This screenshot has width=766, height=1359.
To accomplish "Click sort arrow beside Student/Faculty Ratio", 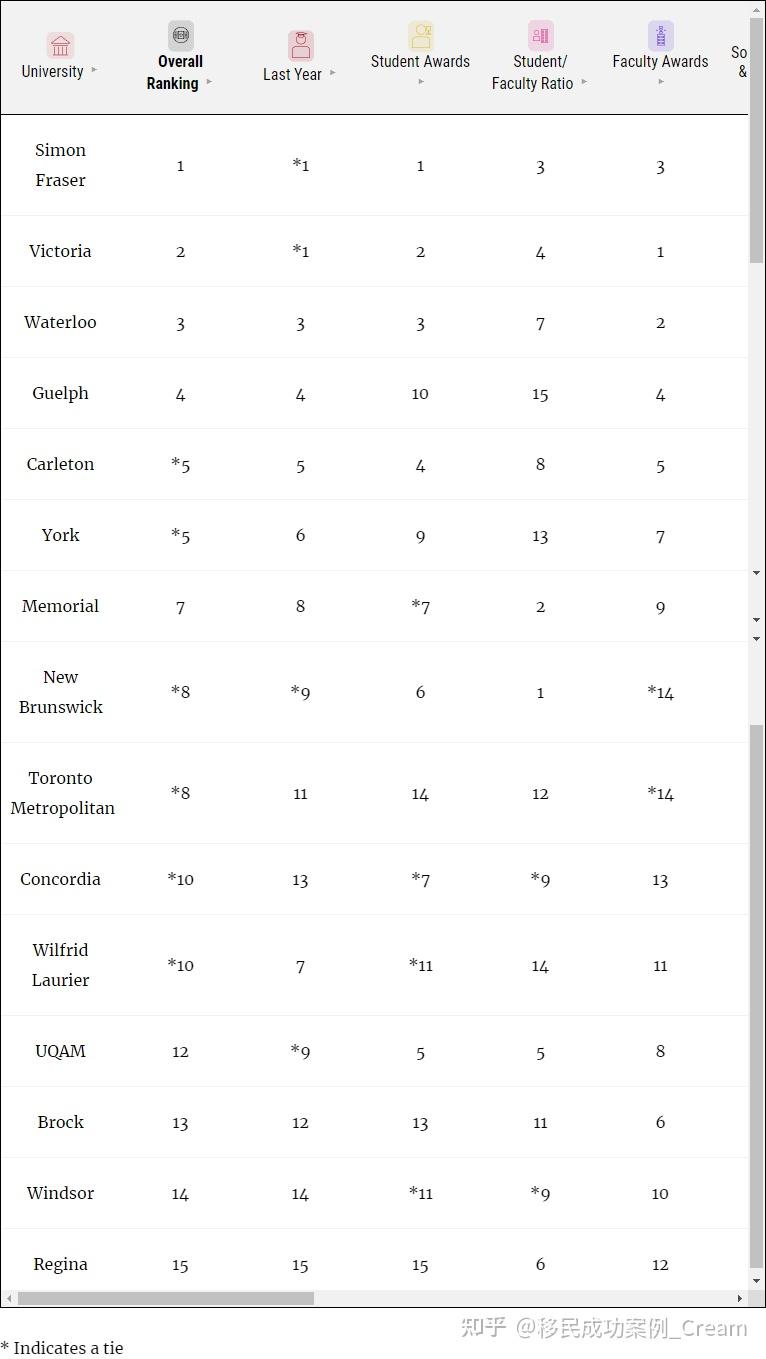I will (584, 83).
